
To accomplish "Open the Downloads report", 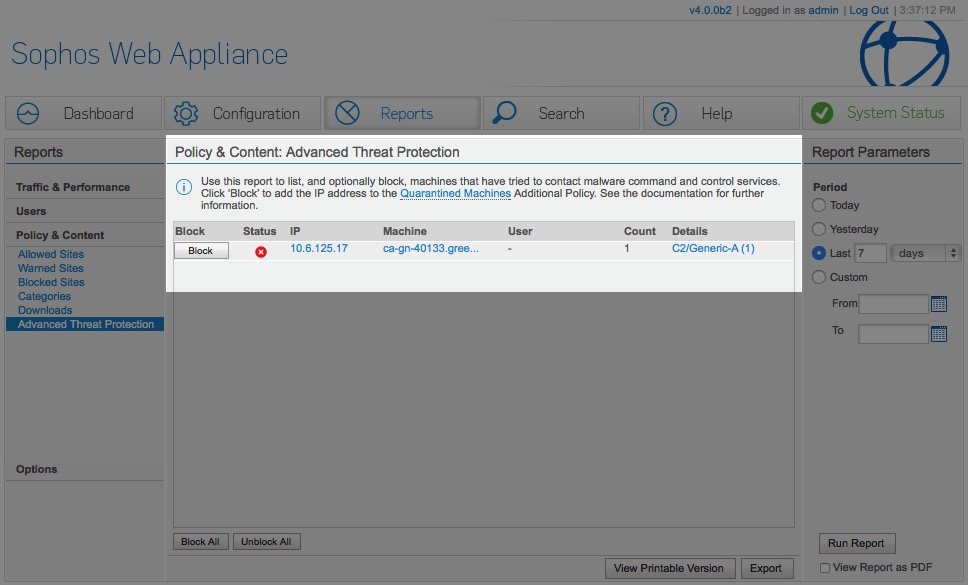I will [x=45, y=310].
